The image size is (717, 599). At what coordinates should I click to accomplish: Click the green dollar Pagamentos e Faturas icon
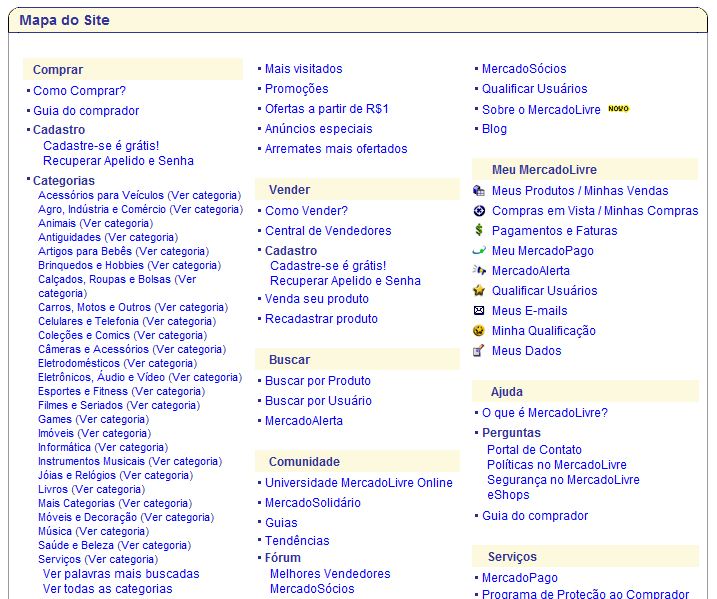click(479, 230)
